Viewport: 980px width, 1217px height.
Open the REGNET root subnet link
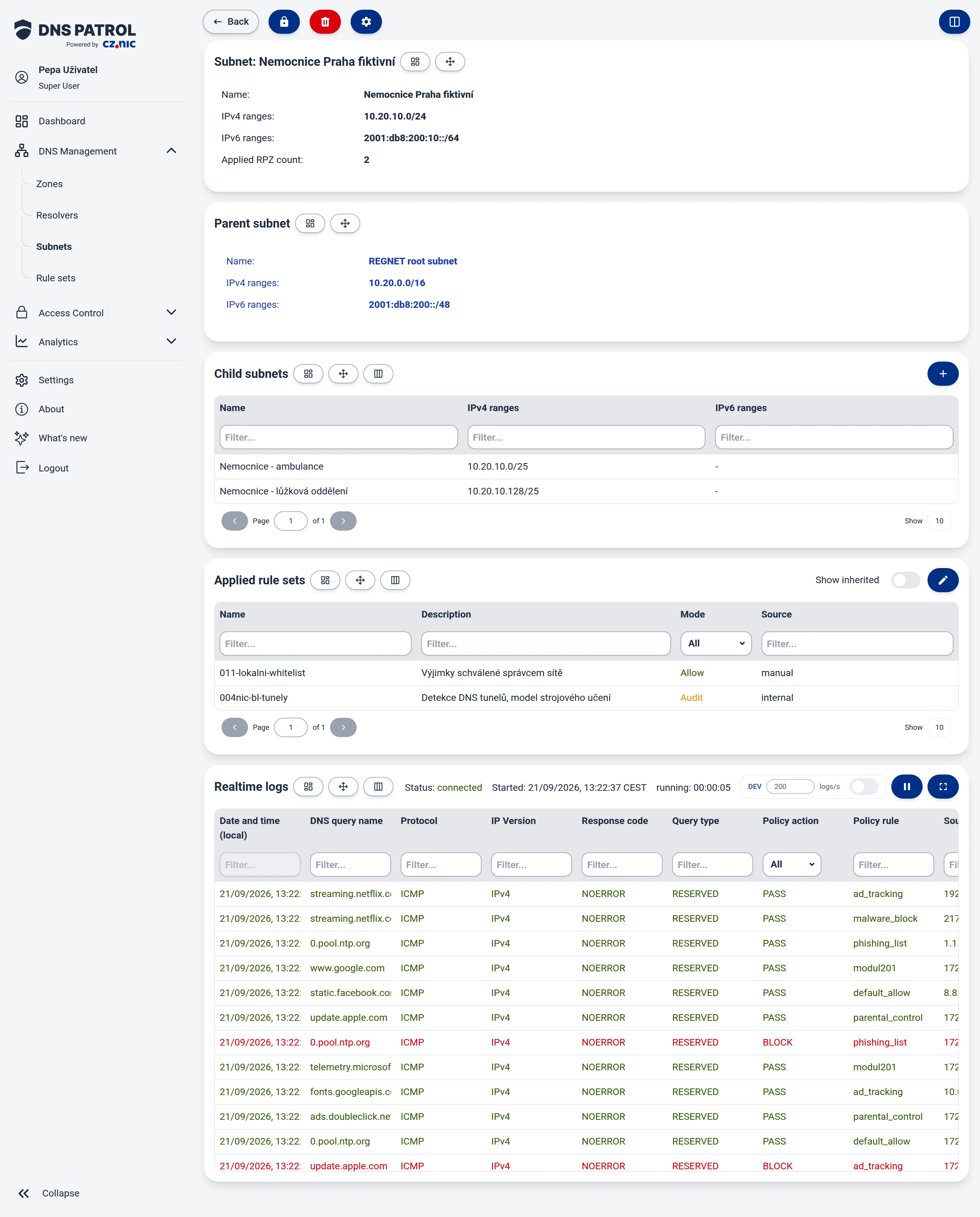point(413,261)
